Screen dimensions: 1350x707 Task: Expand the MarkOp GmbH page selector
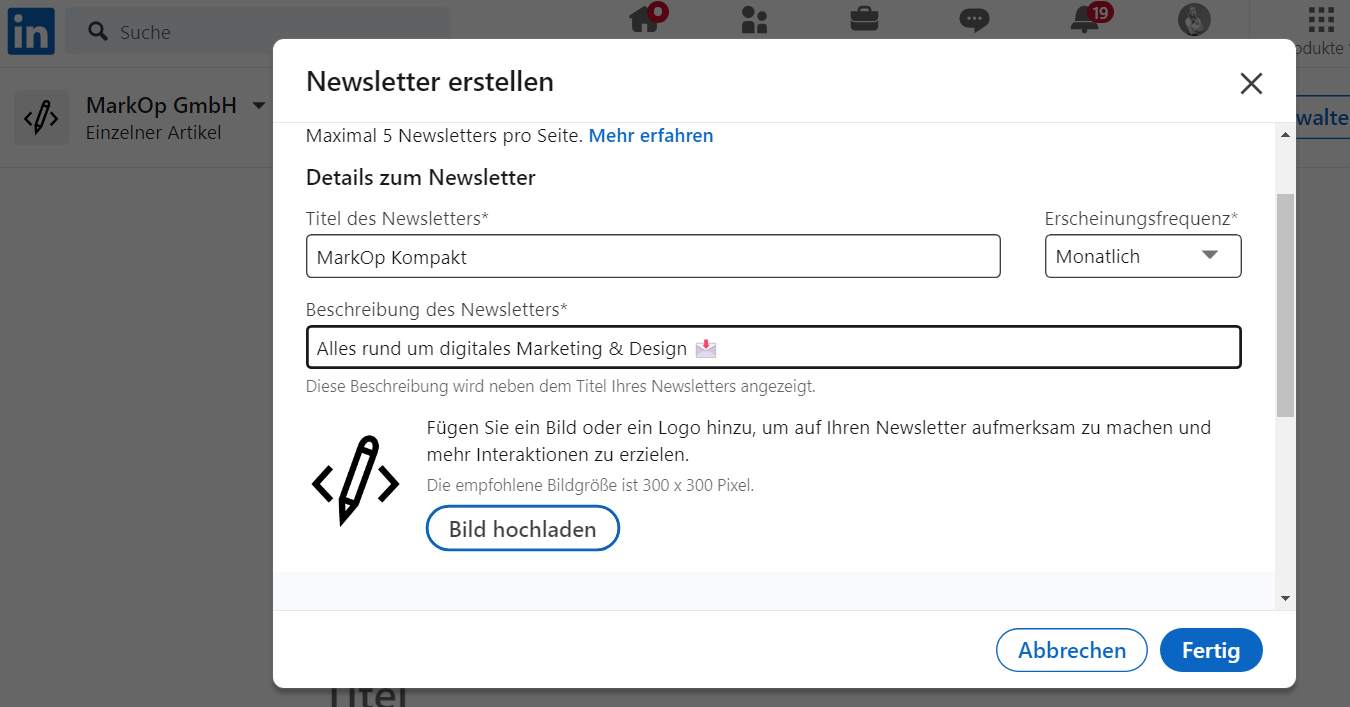click(x=258, y=104)
